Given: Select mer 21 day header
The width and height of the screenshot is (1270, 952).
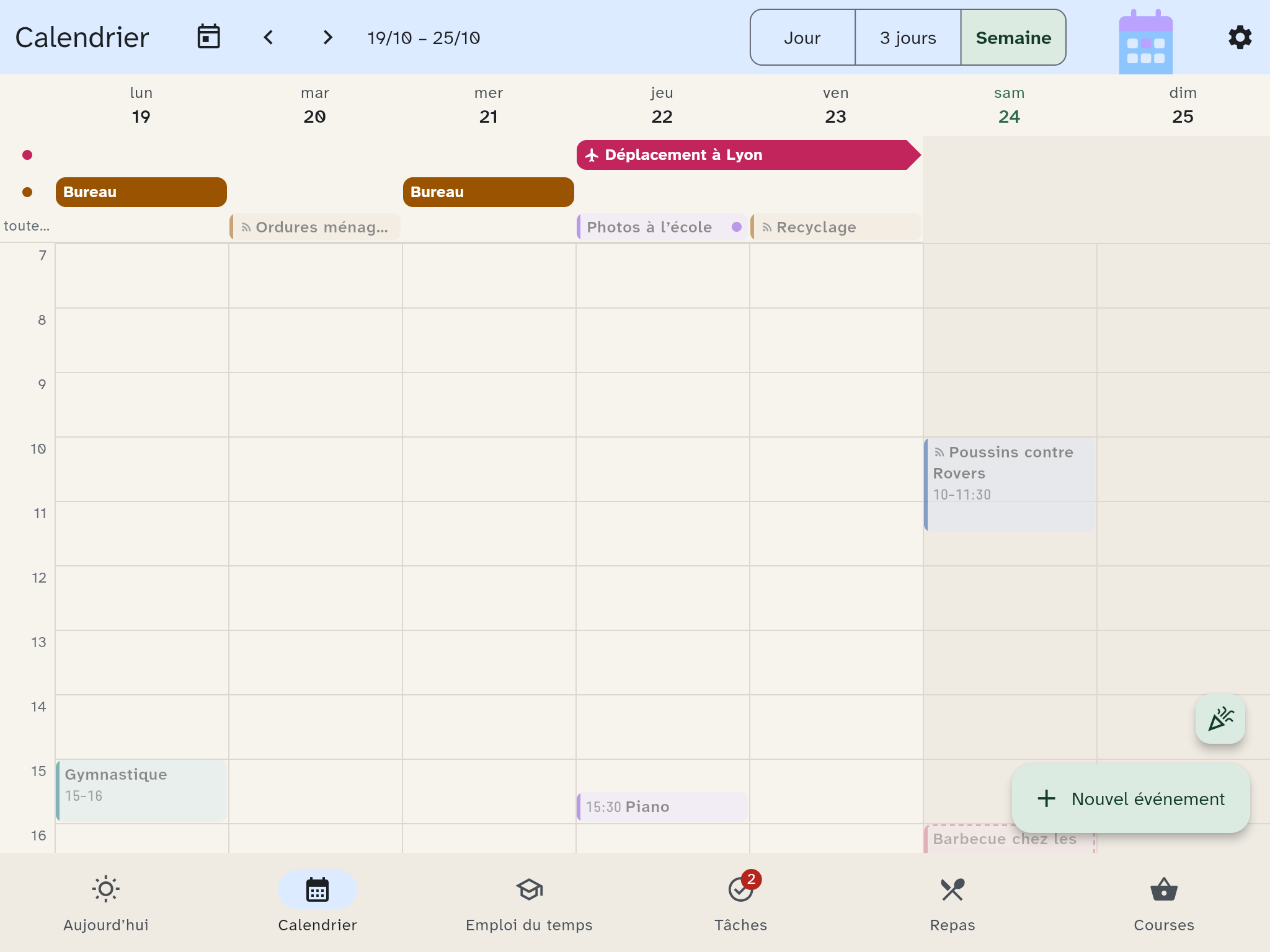Looking at the screenshot, I should pos(489,105).
